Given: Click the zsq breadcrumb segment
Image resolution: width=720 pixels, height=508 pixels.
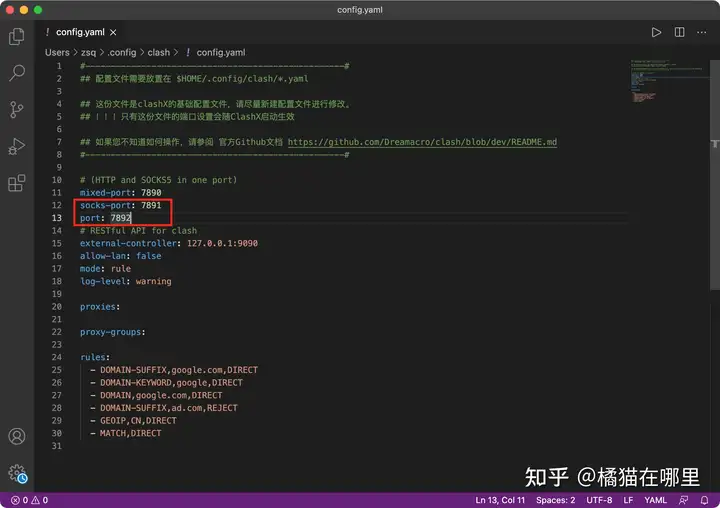Looking at the screenshot, I should tap(89, 52).
